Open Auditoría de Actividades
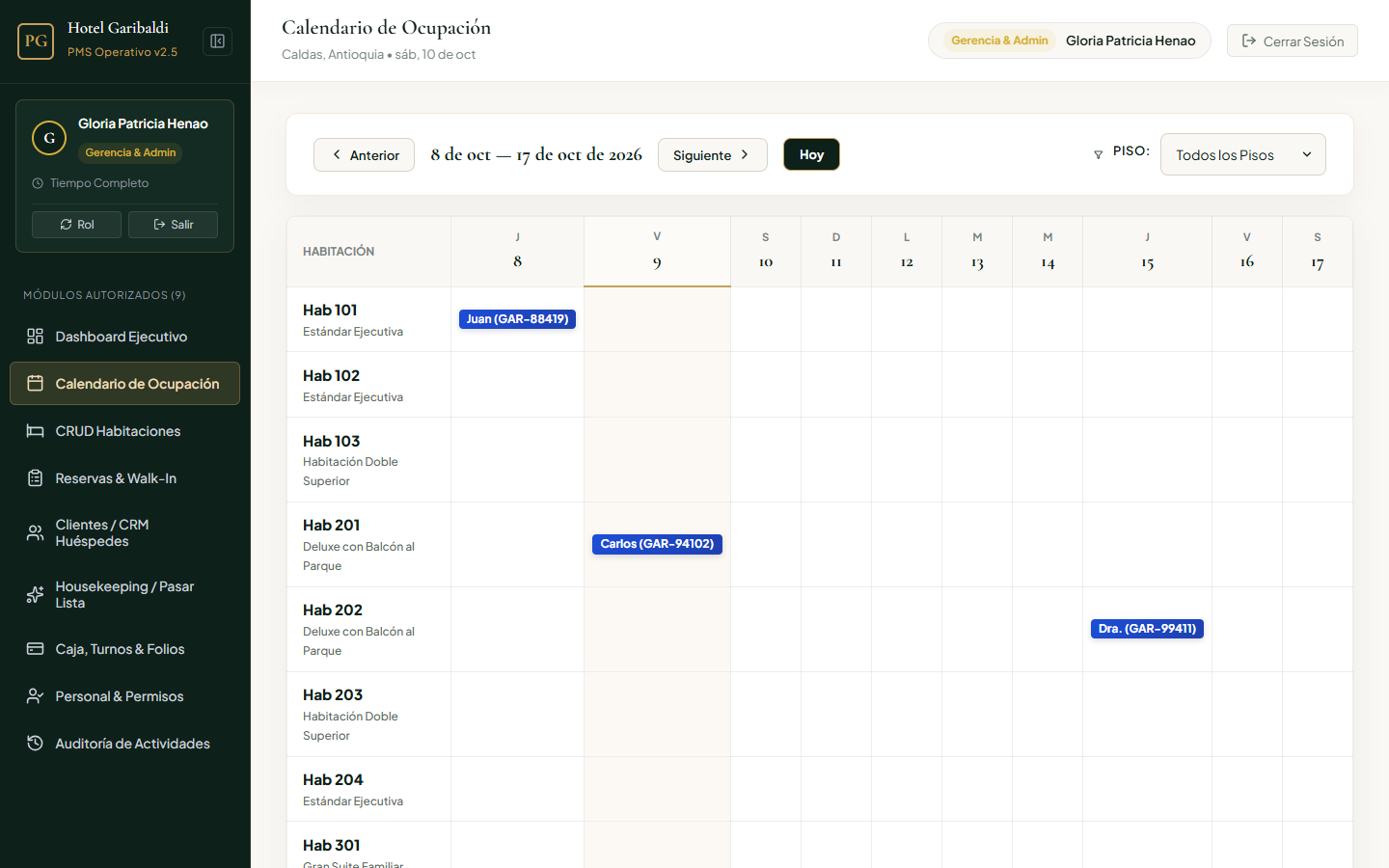 point(124,744)
